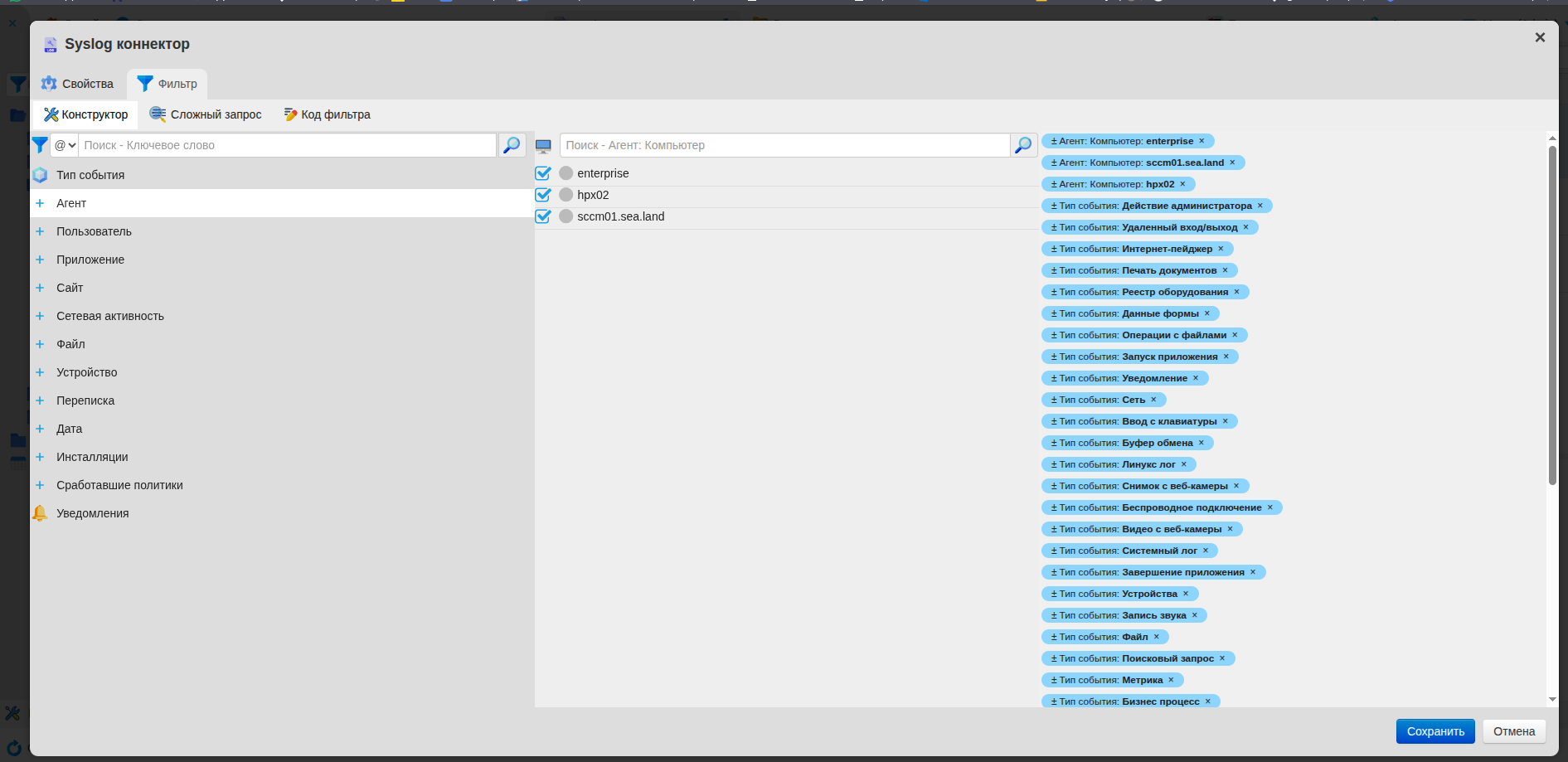Toggle include/exclude on 'Видео с веб-камеры' tag
The width and height of the screenshot is (1568, 762).
(x=1054, y=529)
